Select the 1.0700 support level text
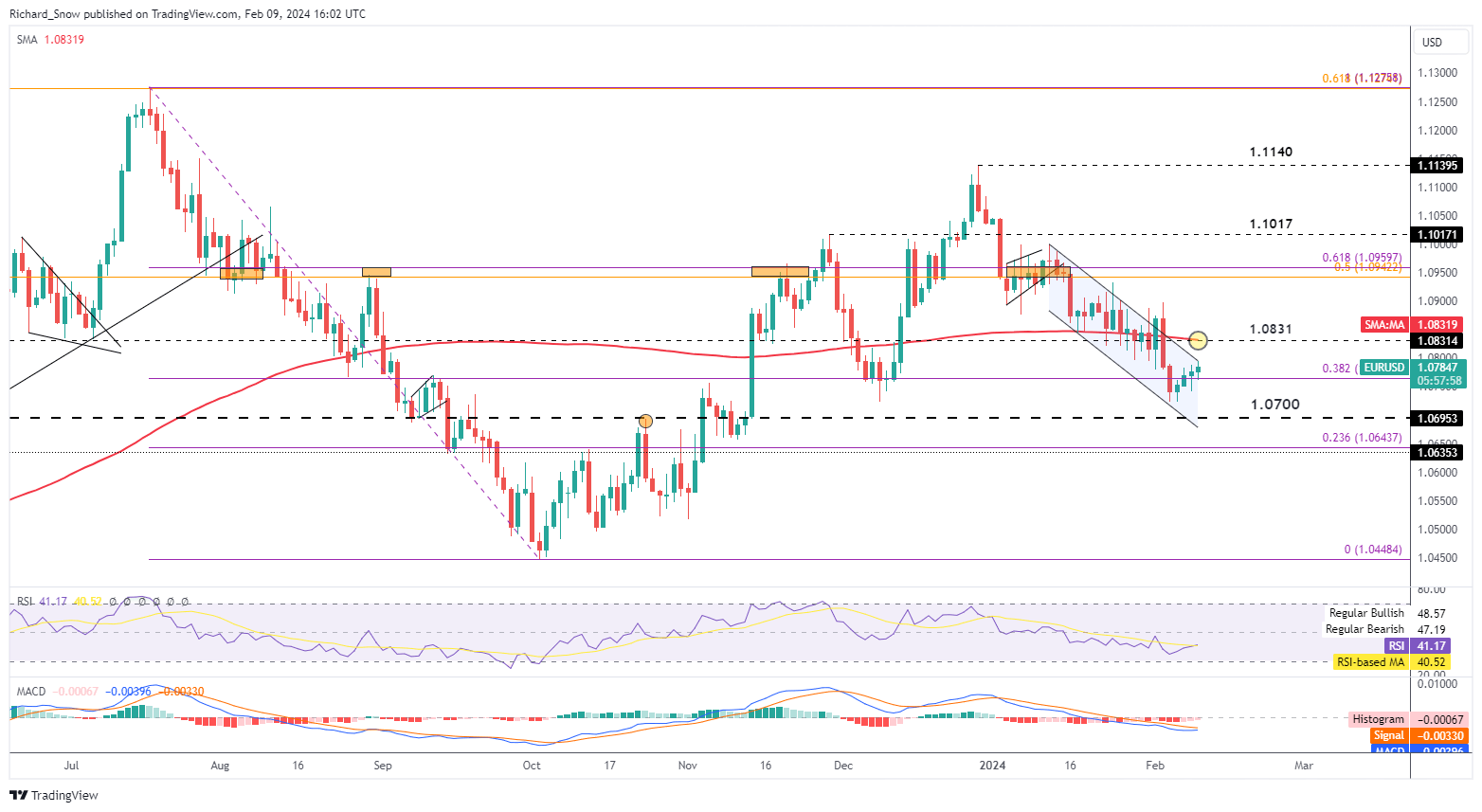This screenshot has width=1482, height=812. 1275,405
